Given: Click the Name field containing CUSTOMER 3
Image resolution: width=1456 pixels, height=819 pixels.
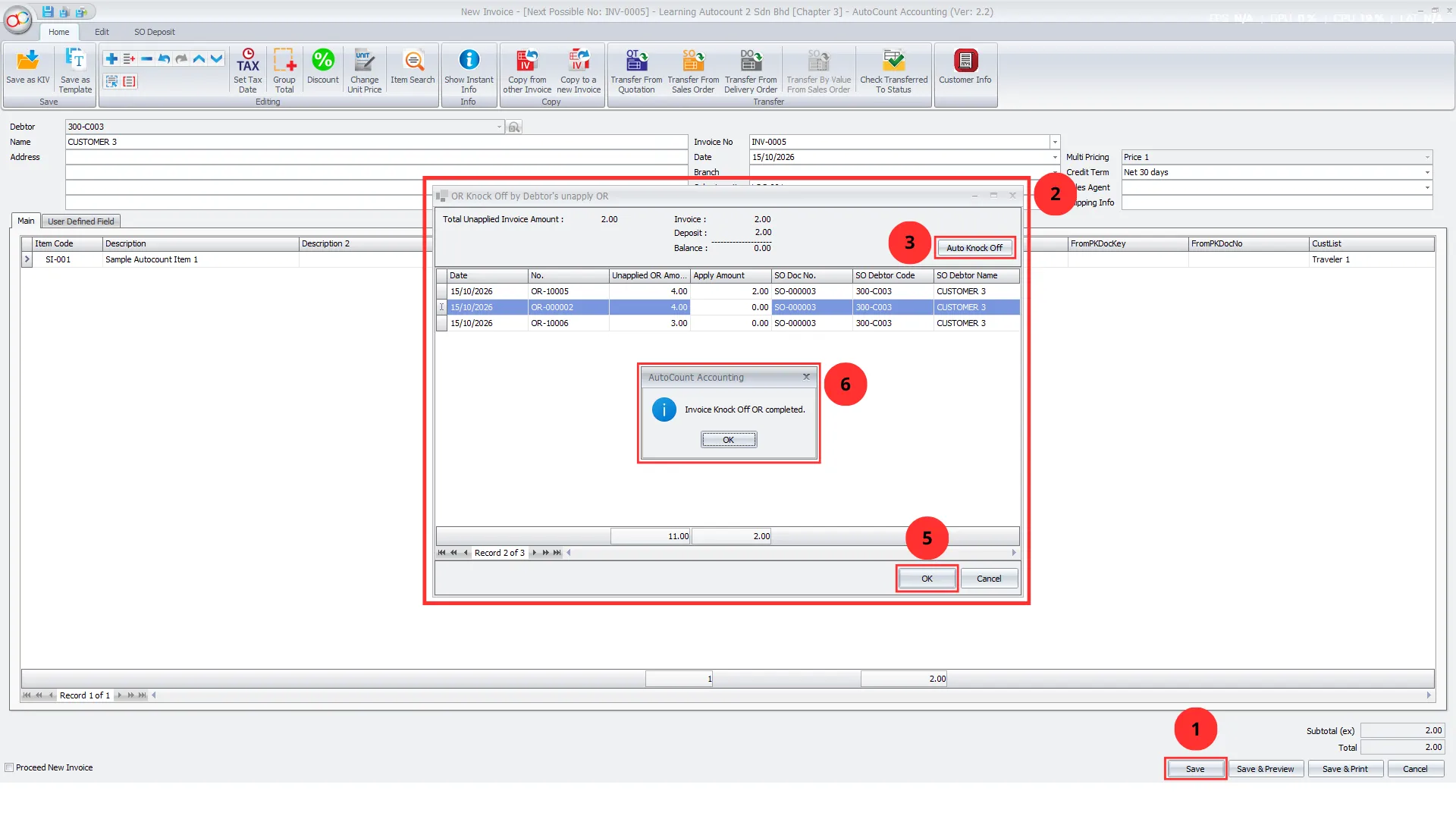Looking at the screenshot, I should 376,143.
